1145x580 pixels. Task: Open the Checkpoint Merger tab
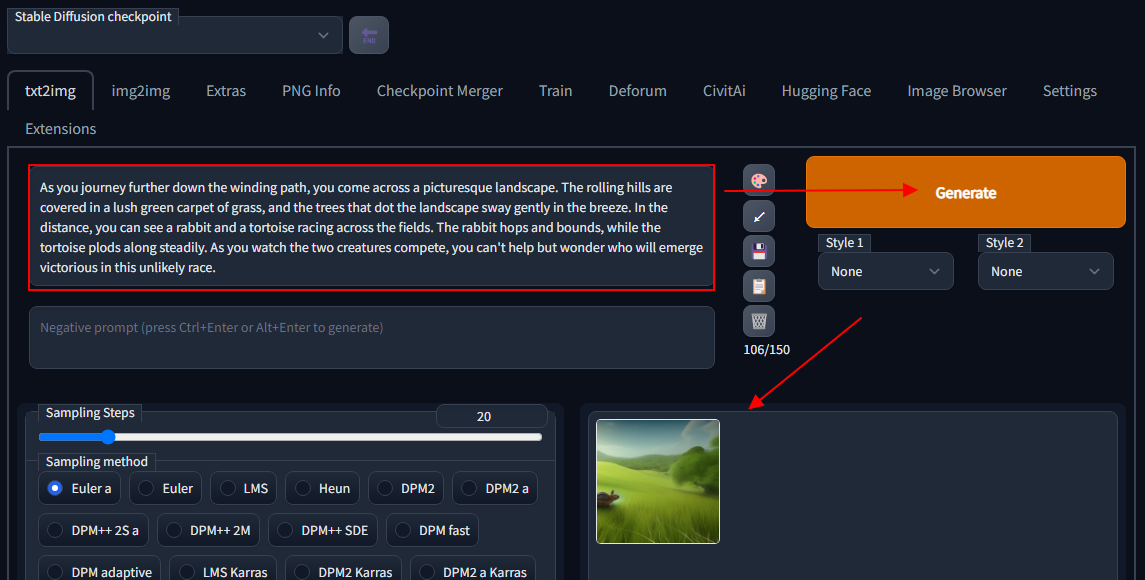pos(440,91)
